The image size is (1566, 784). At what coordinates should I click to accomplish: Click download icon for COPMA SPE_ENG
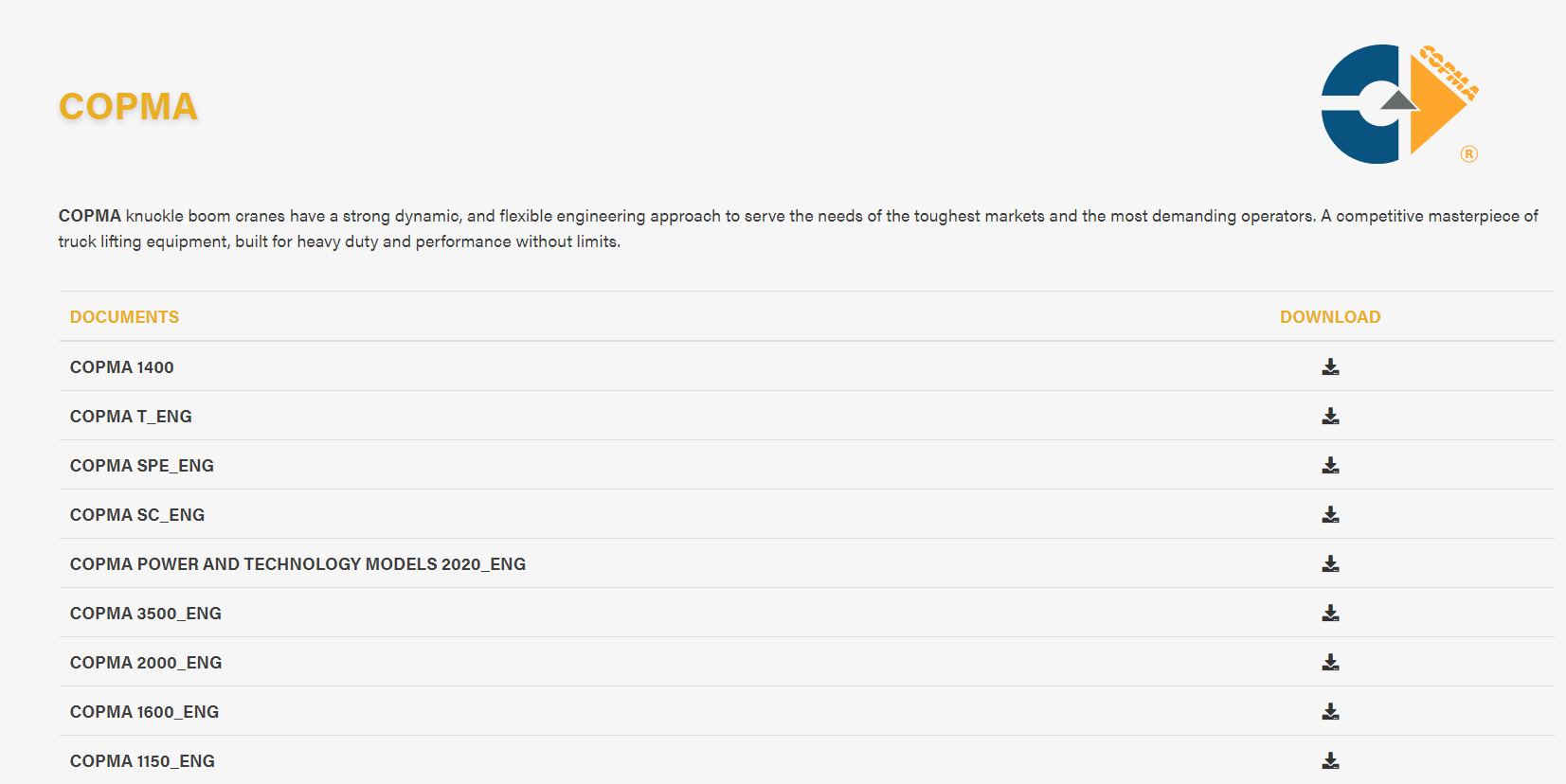point(1330,465)
